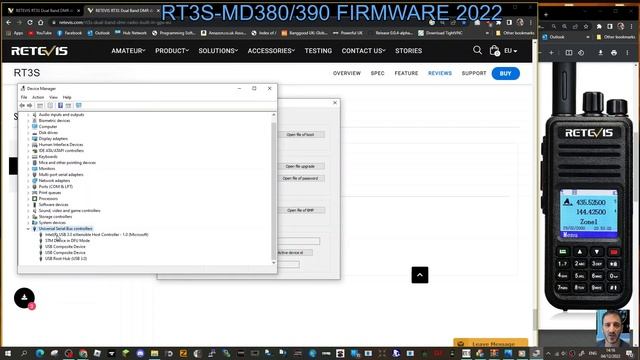Open the View menu in Device Manager
The height and width of the screenshot is (360, 640).
coord(53,97)
